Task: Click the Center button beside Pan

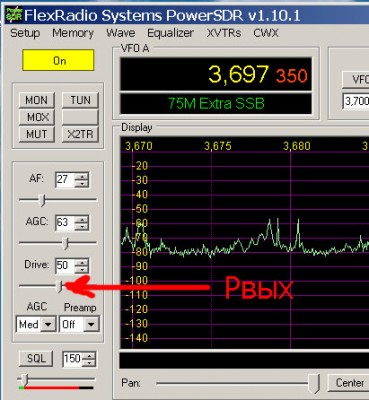Action: click(349, 383)
